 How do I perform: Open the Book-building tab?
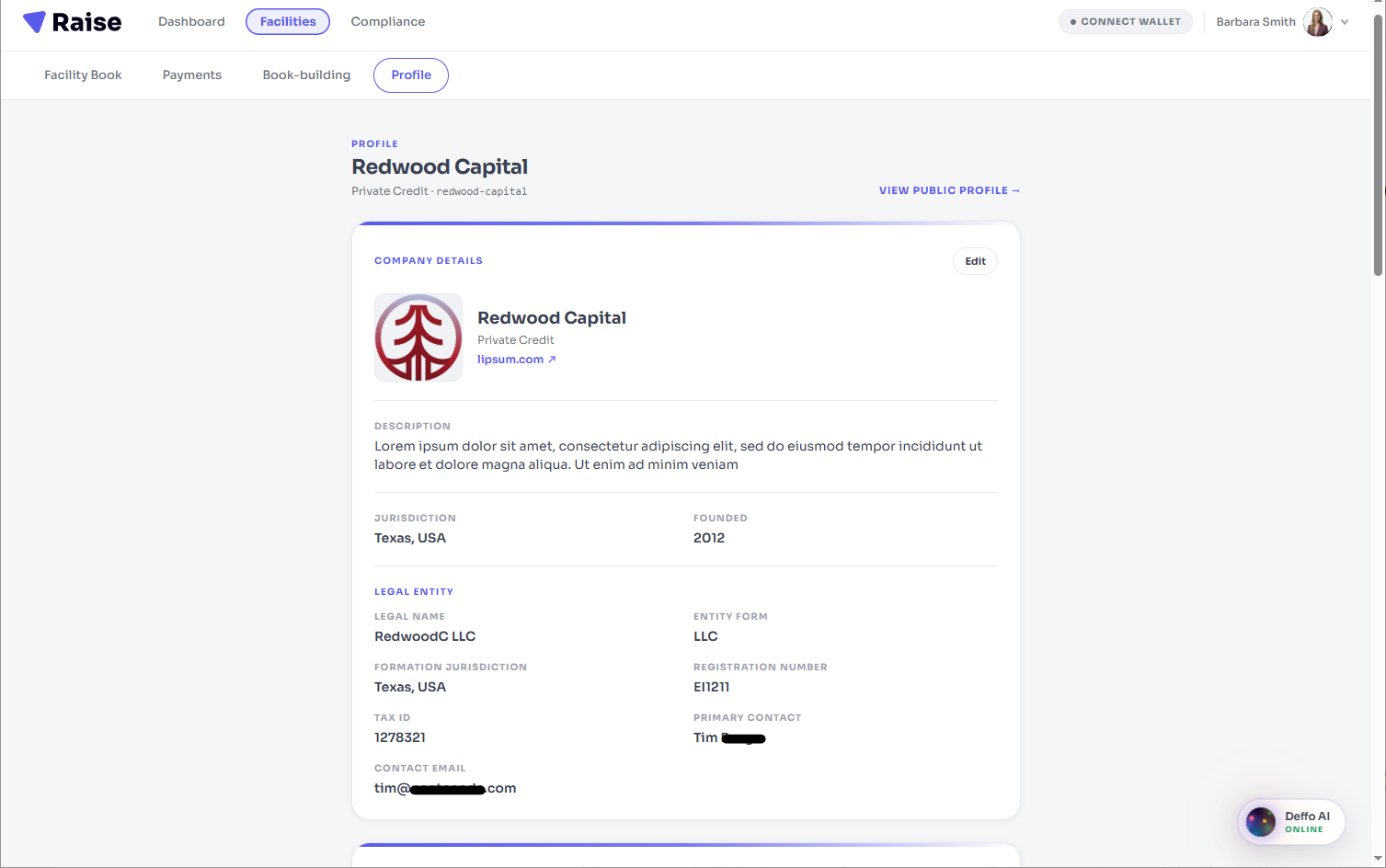click(x=306, y=75)
